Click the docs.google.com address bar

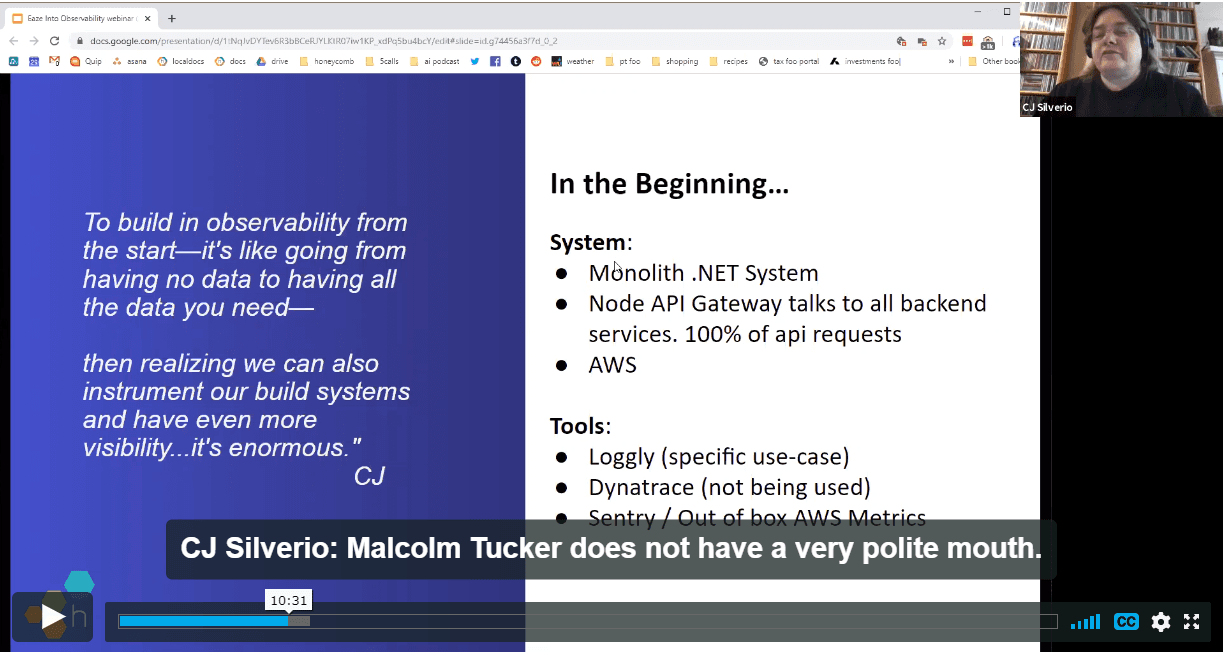point(400,41)
